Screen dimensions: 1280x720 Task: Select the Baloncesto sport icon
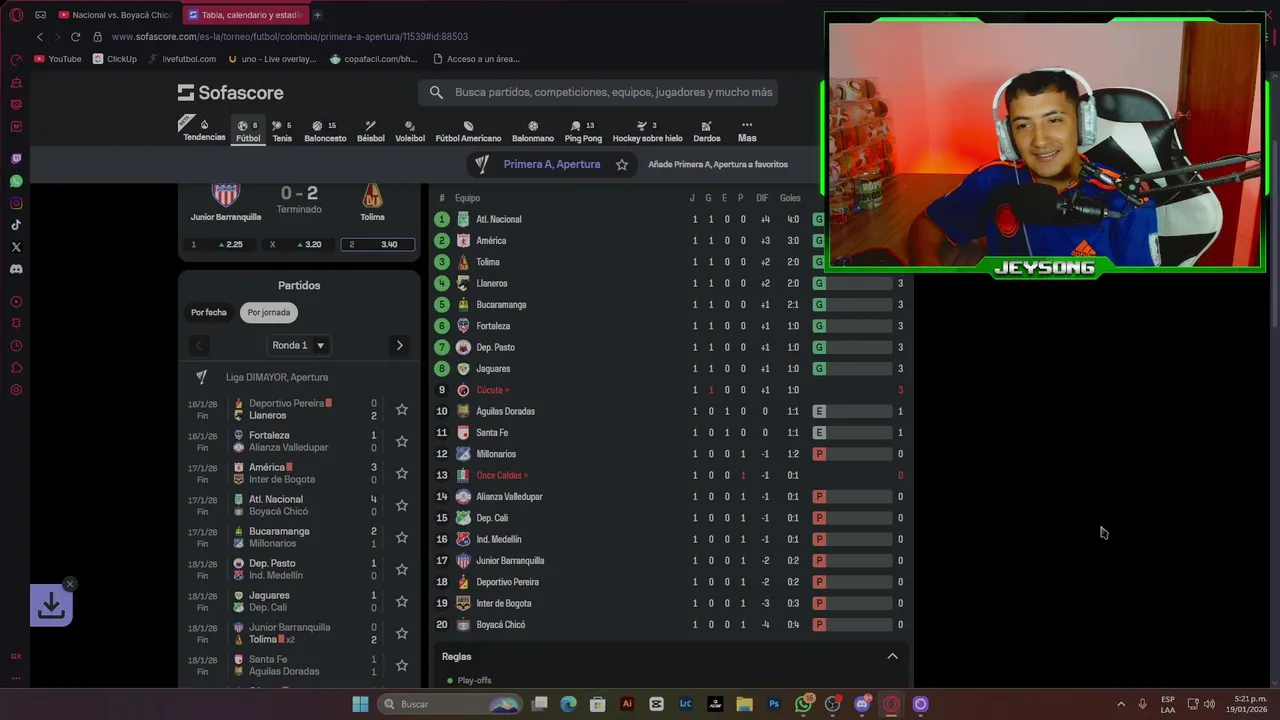pyautogui.click(x=325, y=132)
